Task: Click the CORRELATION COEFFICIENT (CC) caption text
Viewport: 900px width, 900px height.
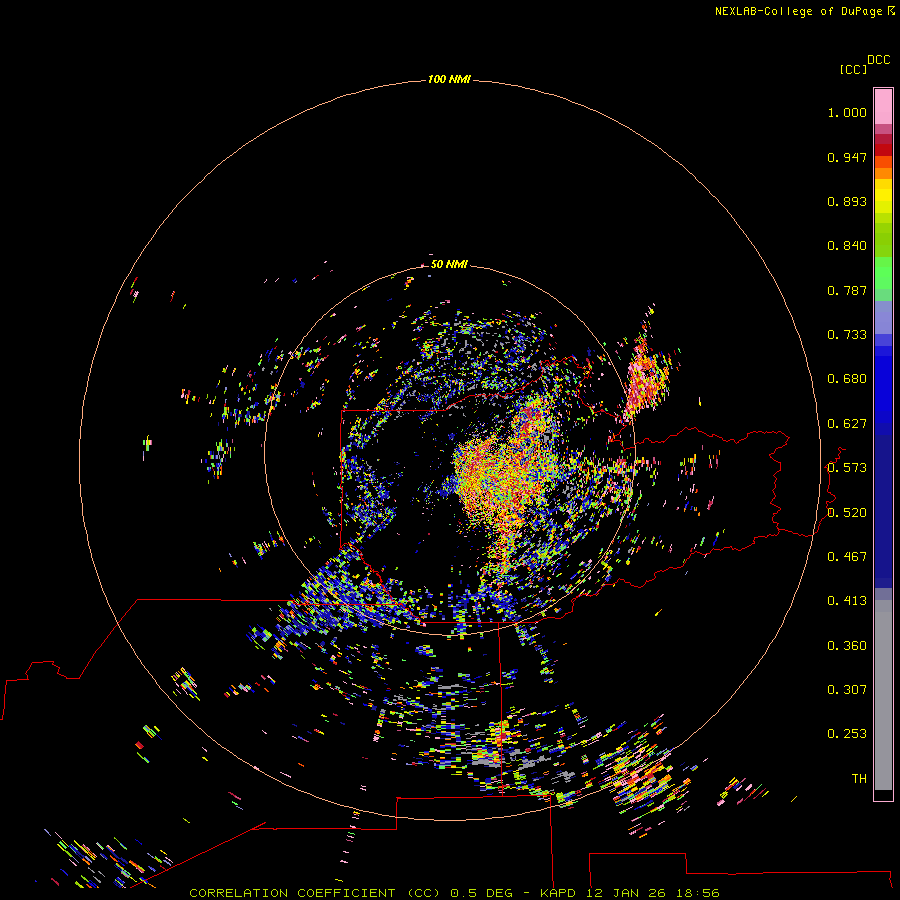Action: coord(315,893)
